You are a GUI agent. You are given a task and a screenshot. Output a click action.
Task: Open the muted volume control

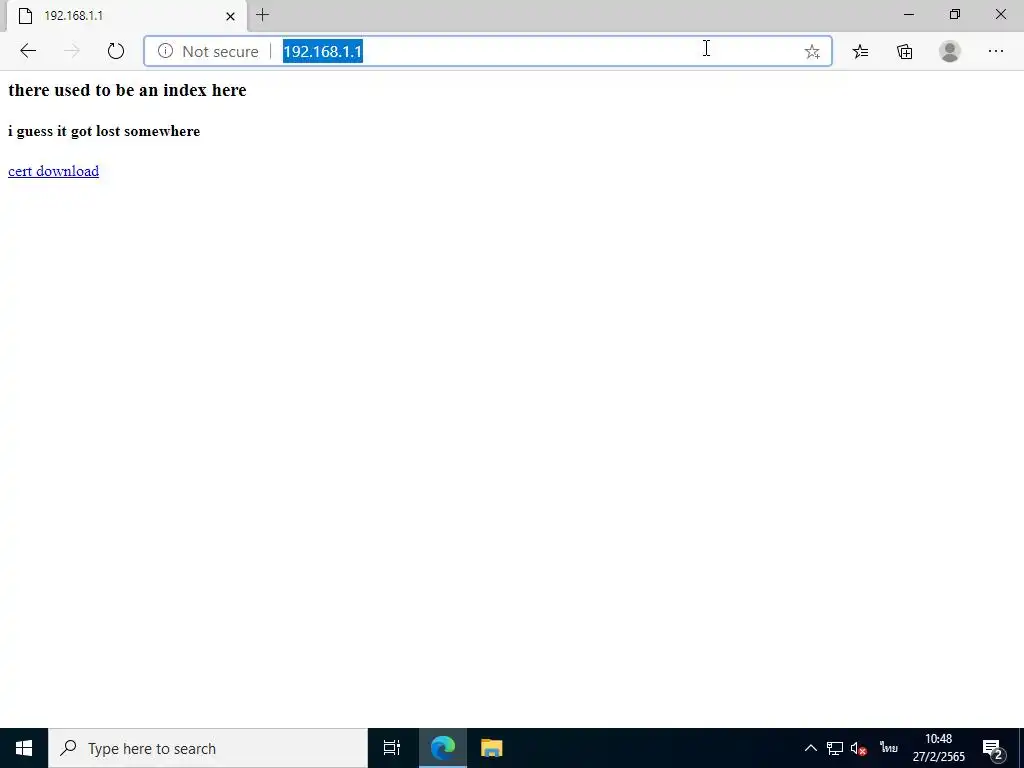[x=859, y=748]
